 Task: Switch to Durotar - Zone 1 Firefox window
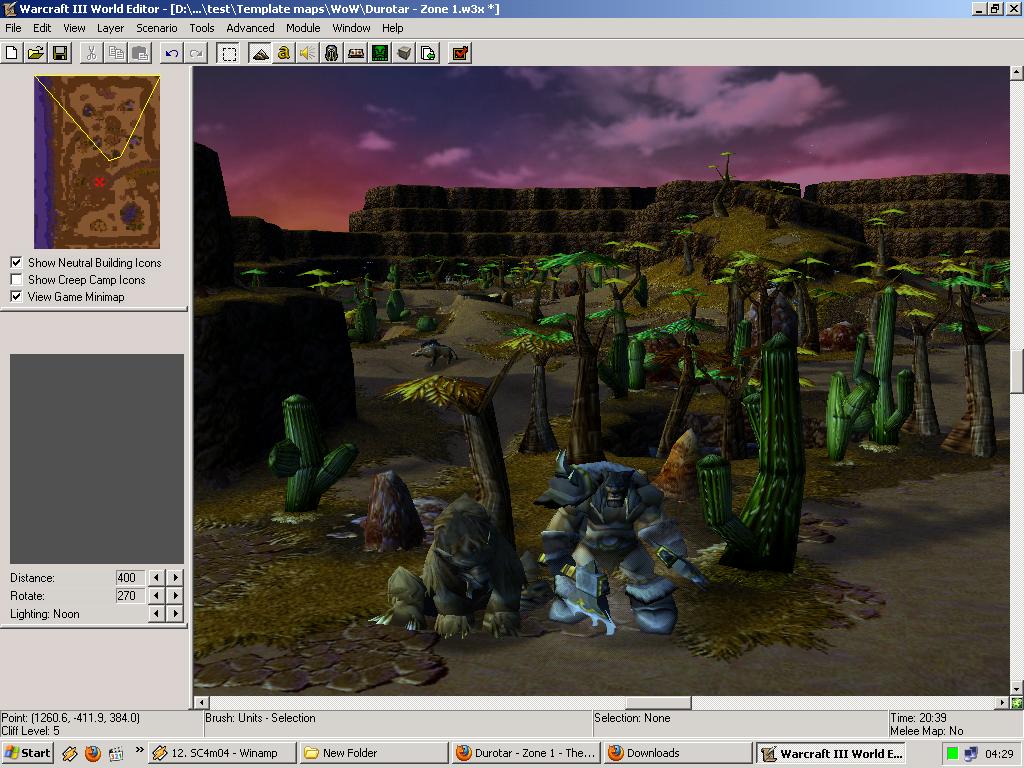tap(526, 753)
